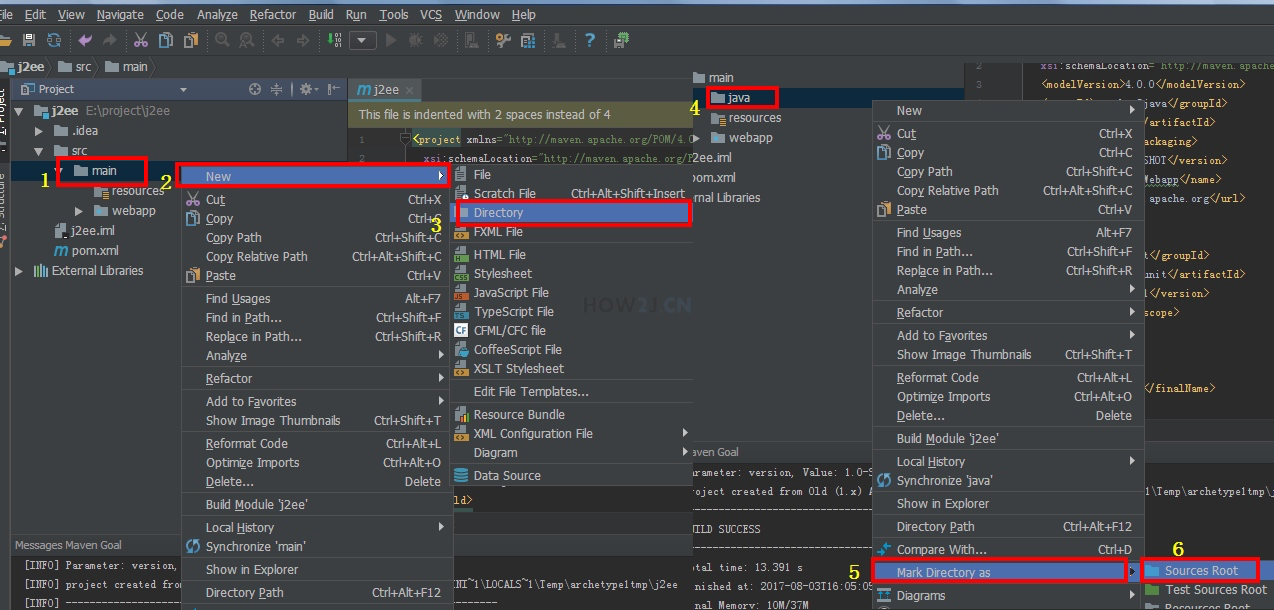
Task: Open the Local History submenu in left menu
Action: click(x=315, y=527)
